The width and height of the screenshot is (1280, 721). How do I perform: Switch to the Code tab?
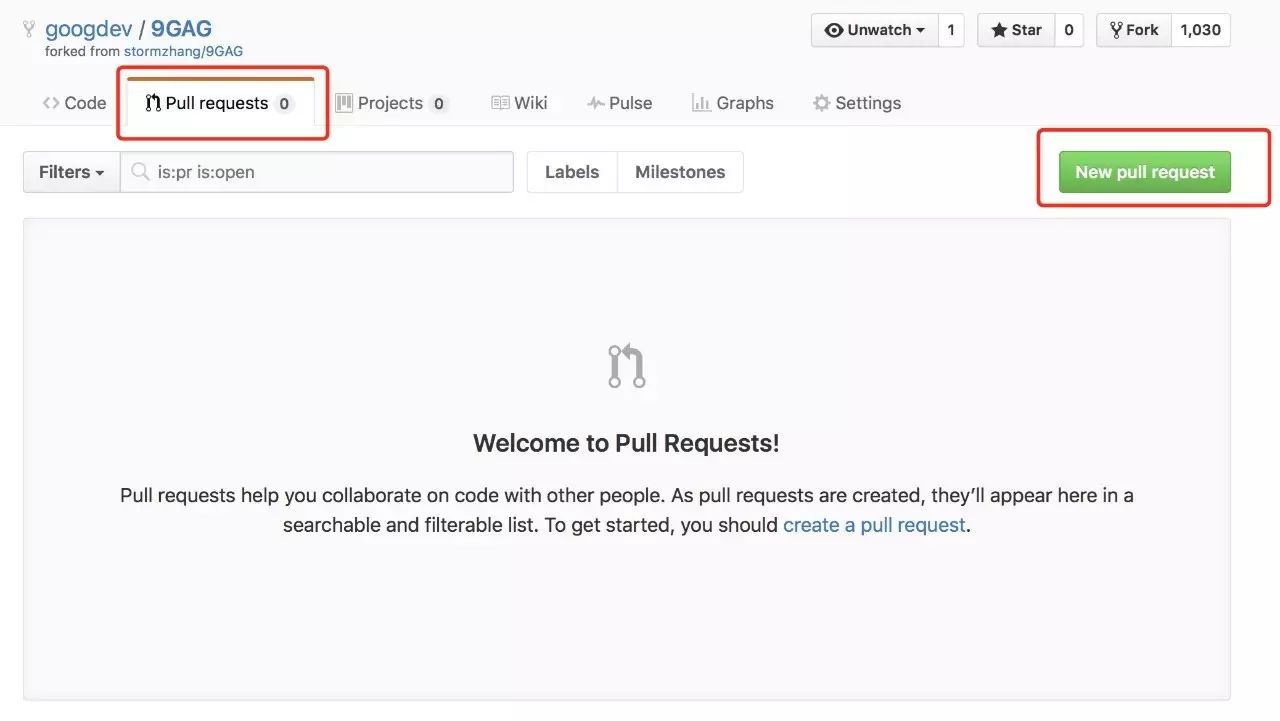[x=74, y=103]
